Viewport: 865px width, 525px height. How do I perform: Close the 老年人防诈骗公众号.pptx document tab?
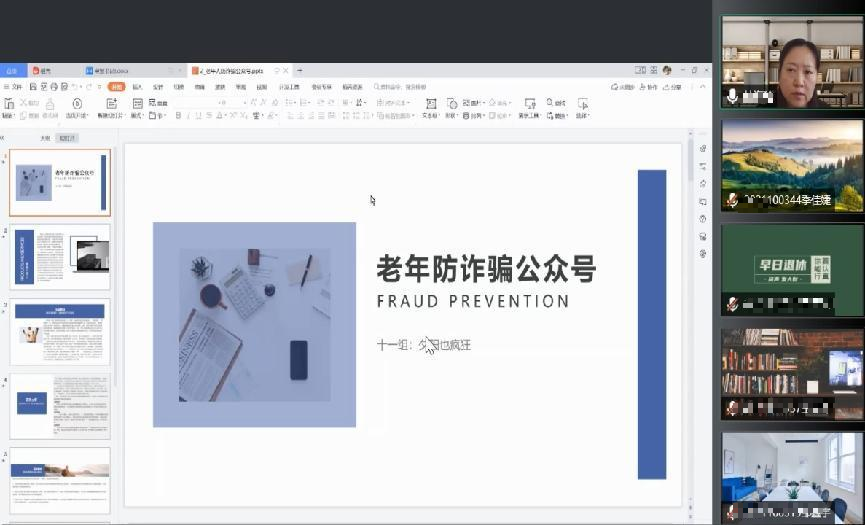(286, 71)
